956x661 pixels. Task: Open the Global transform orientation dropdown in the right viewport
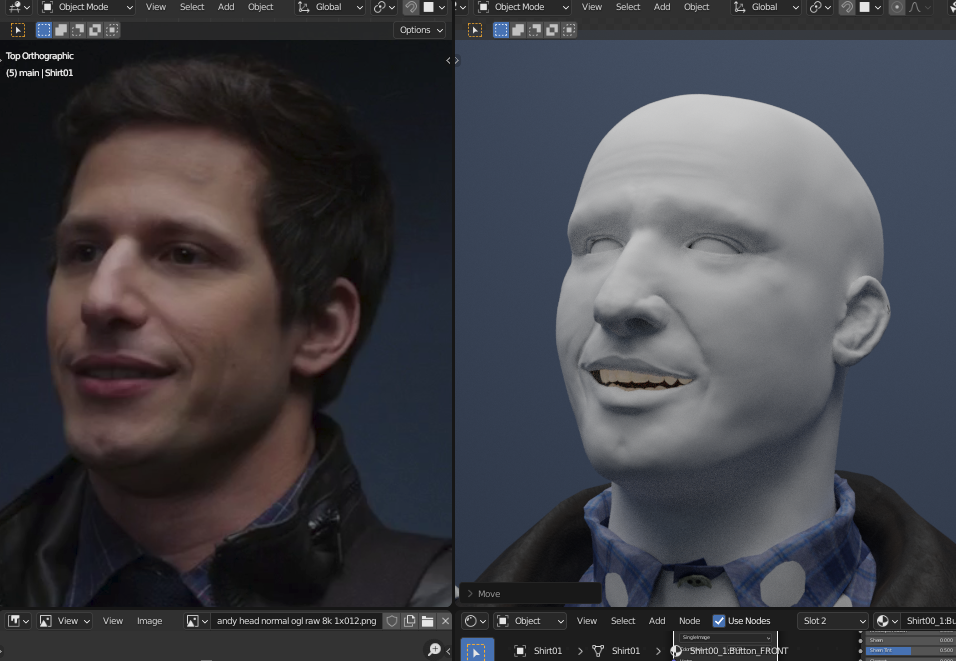(x=766, y=7)
